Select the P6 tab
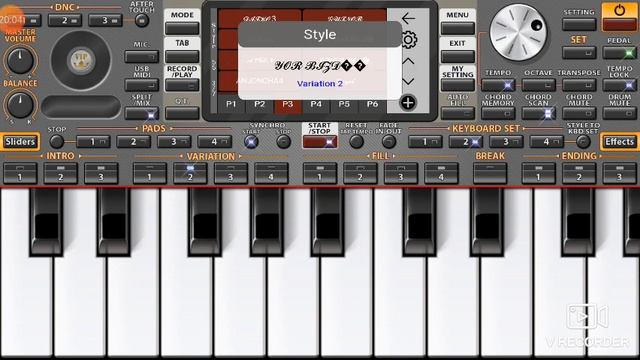 (x=372, y=104)
